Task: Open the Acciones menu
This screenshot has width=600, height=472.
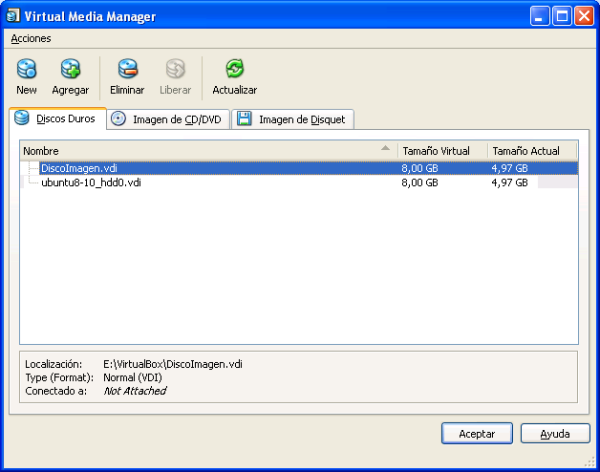Action: pos(31,38)
